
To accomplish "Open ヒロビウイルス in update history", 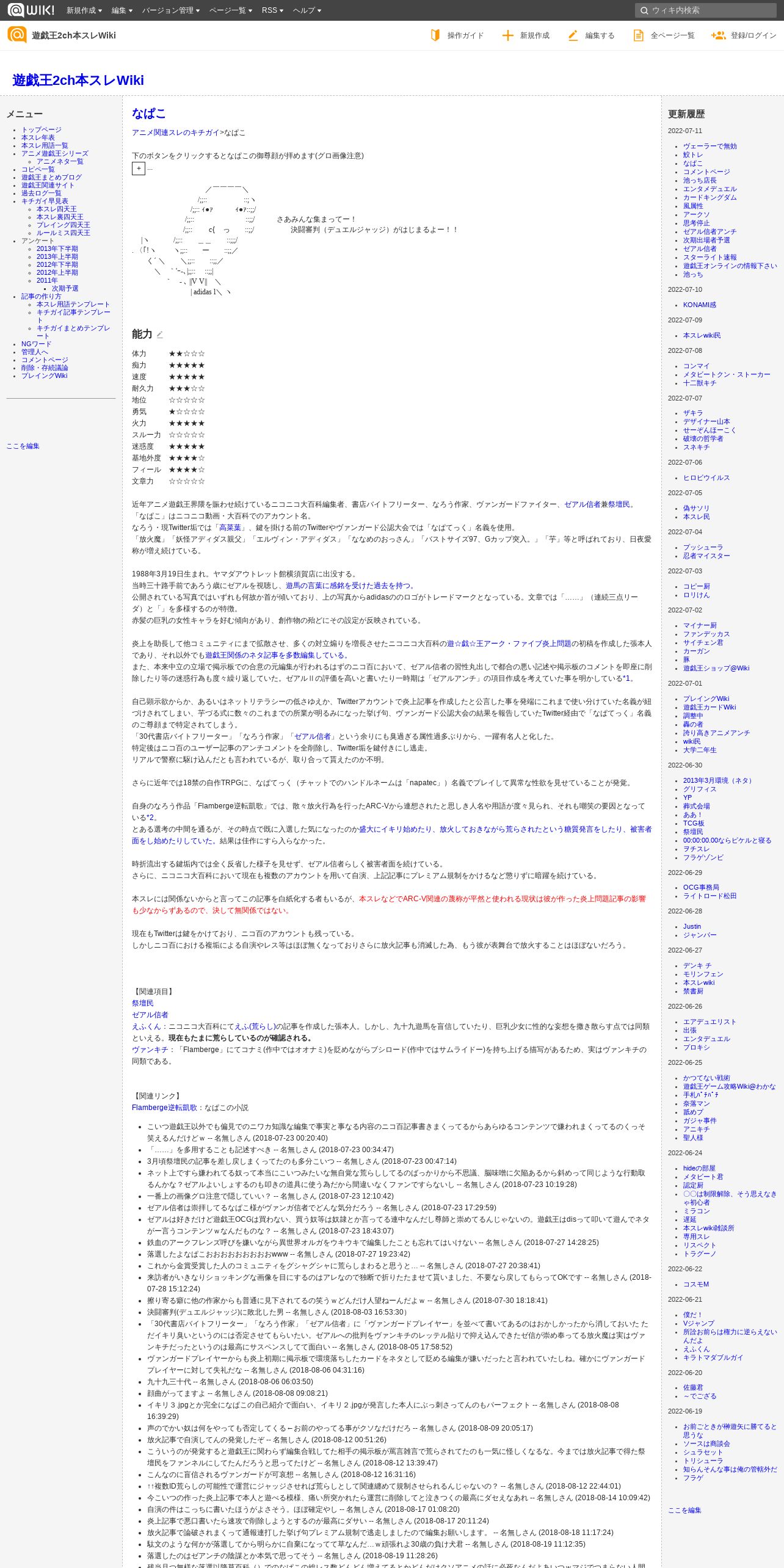I will [x=706, y=478].
